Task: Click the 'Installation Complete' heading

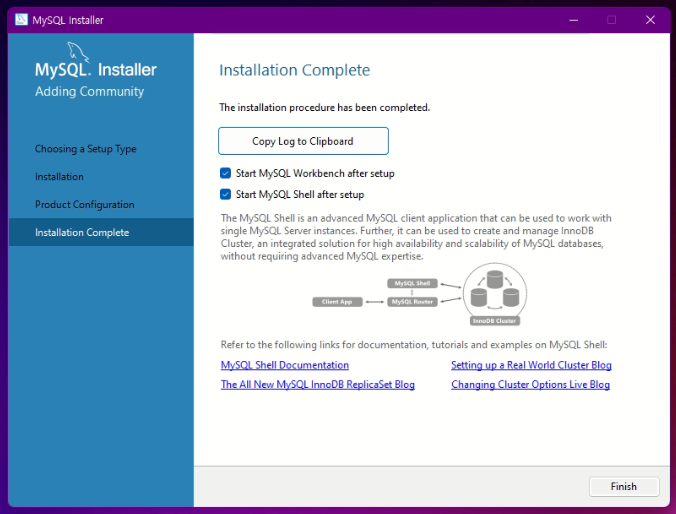Action: coord(294,70)
